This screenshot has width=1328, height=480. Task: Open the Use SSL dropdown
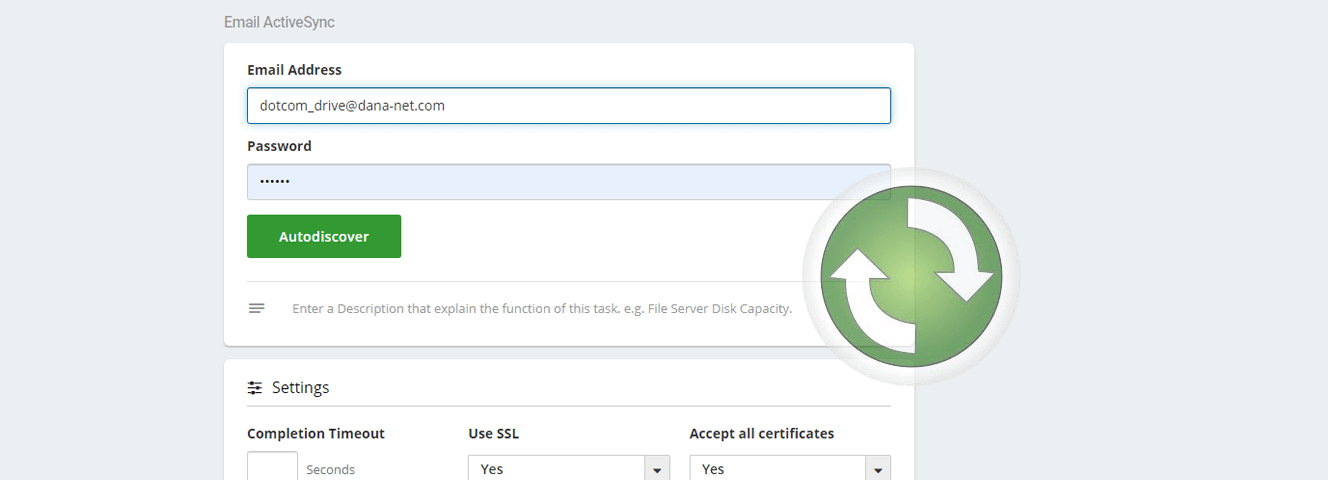[x=569, y=468]
